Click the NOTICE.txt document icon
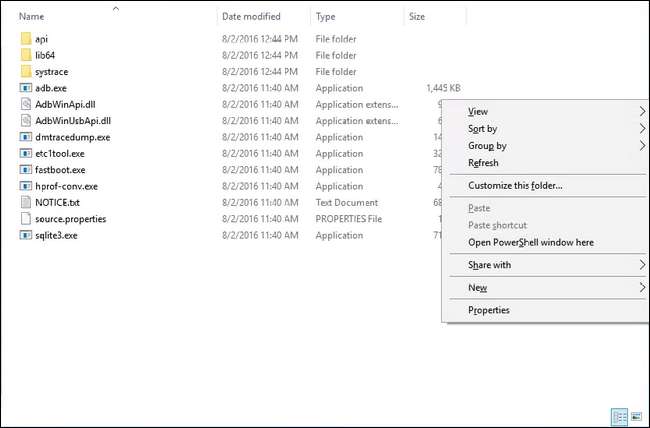Image resolution: width=650 pixels, height=428 pixels. 26,202
